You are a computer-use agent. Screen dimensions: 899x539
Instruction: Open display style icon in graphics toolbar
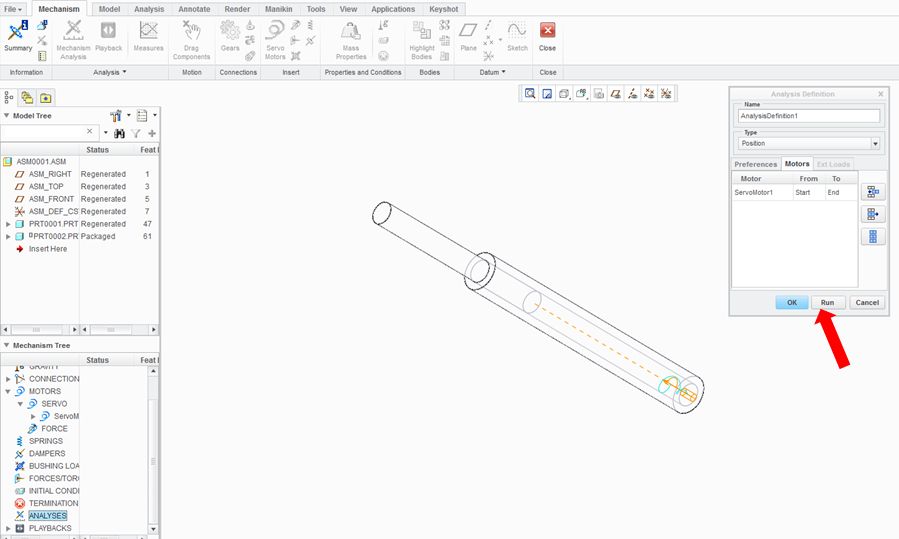coord(564,93)
